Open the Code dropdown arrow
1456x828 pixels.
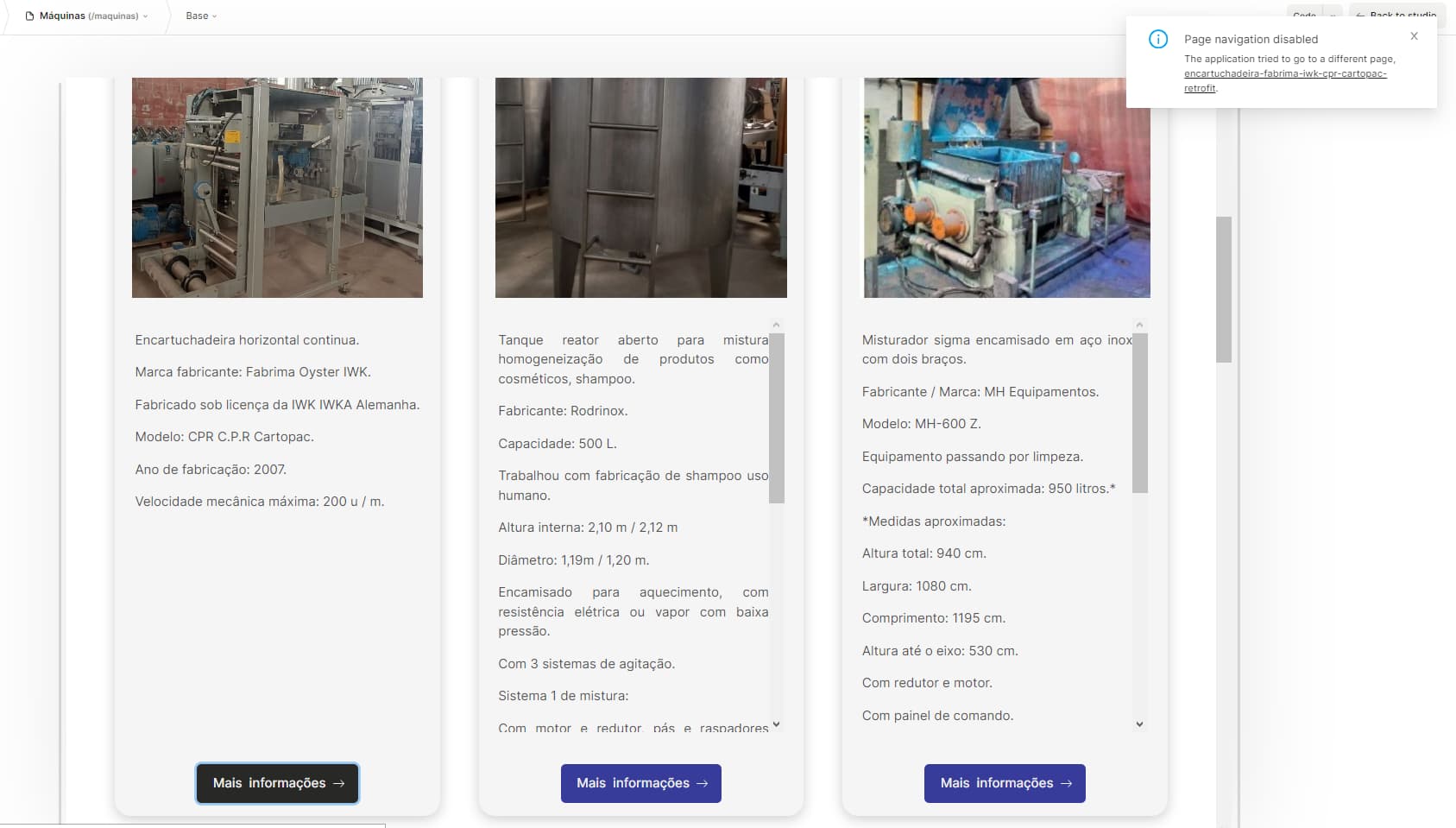pos(1333,15)
